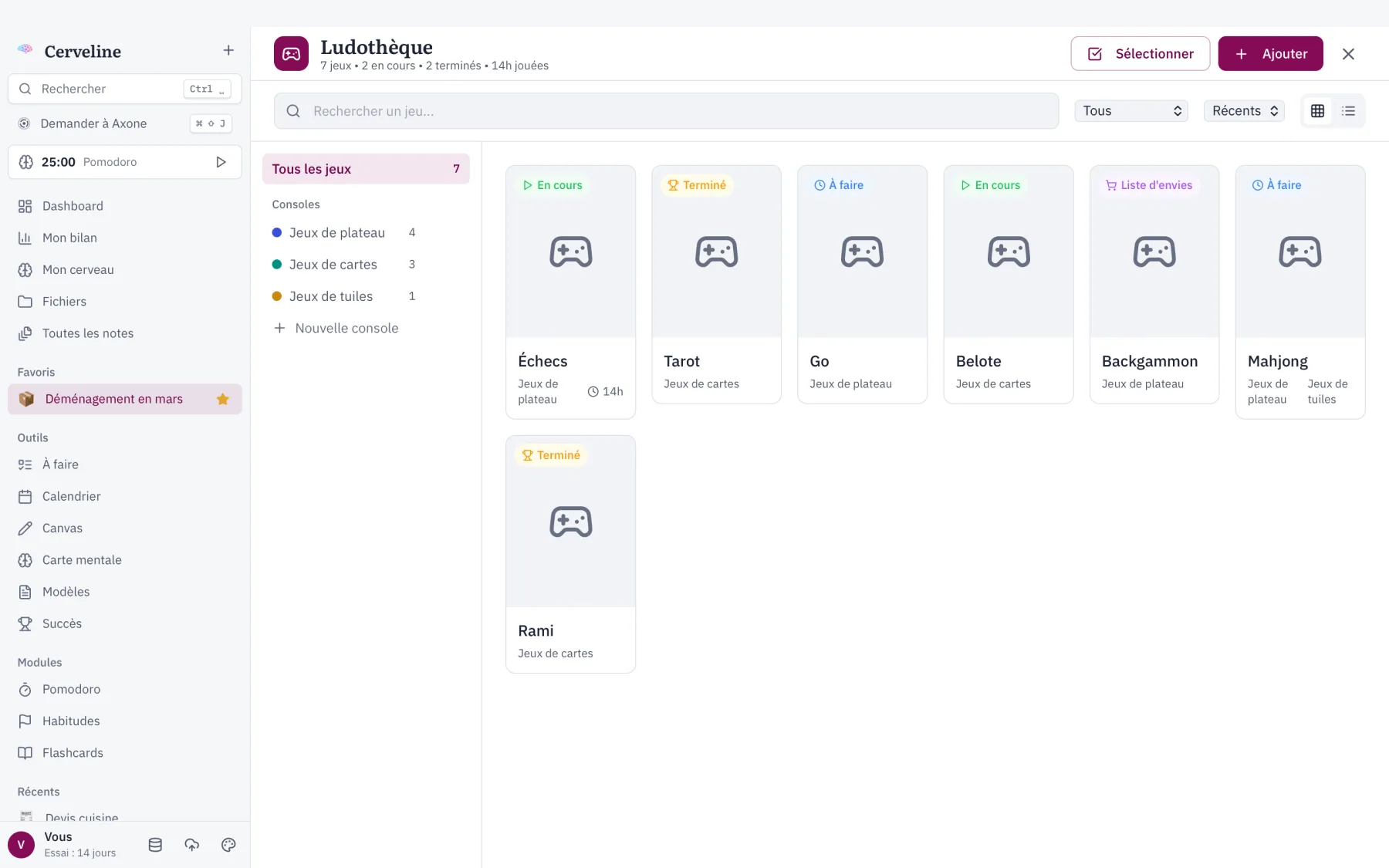Click Nouvelle console
This screenshot has height=868, width=1389.
(366, 328)
